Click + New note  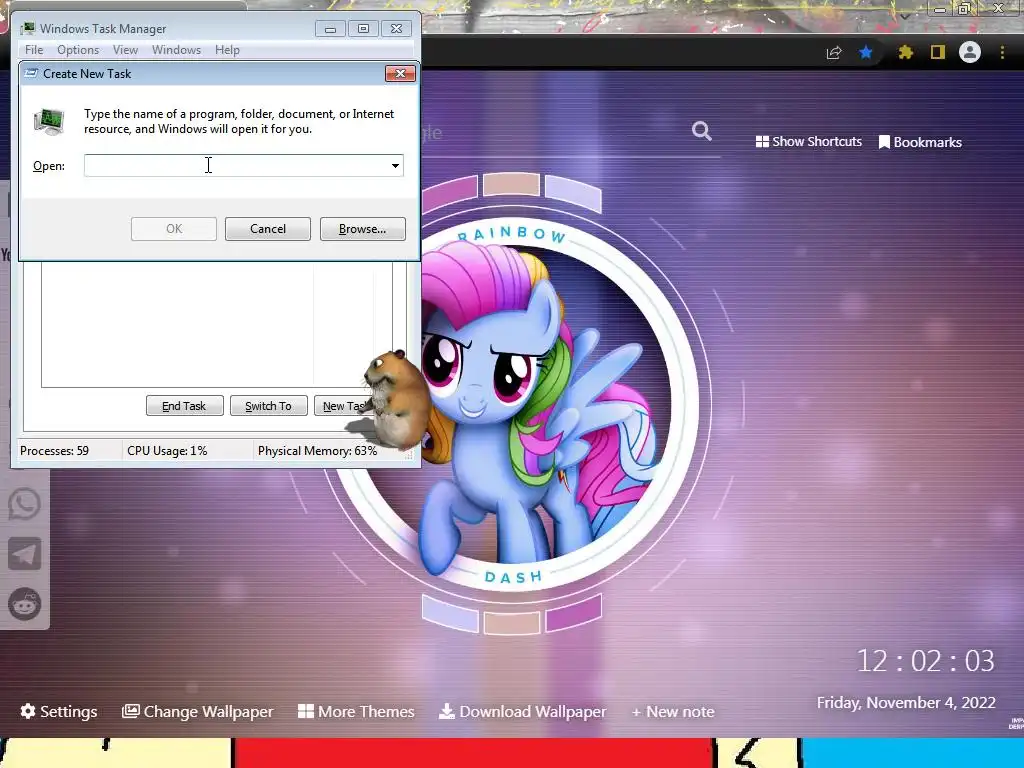[x=673, y=712]
